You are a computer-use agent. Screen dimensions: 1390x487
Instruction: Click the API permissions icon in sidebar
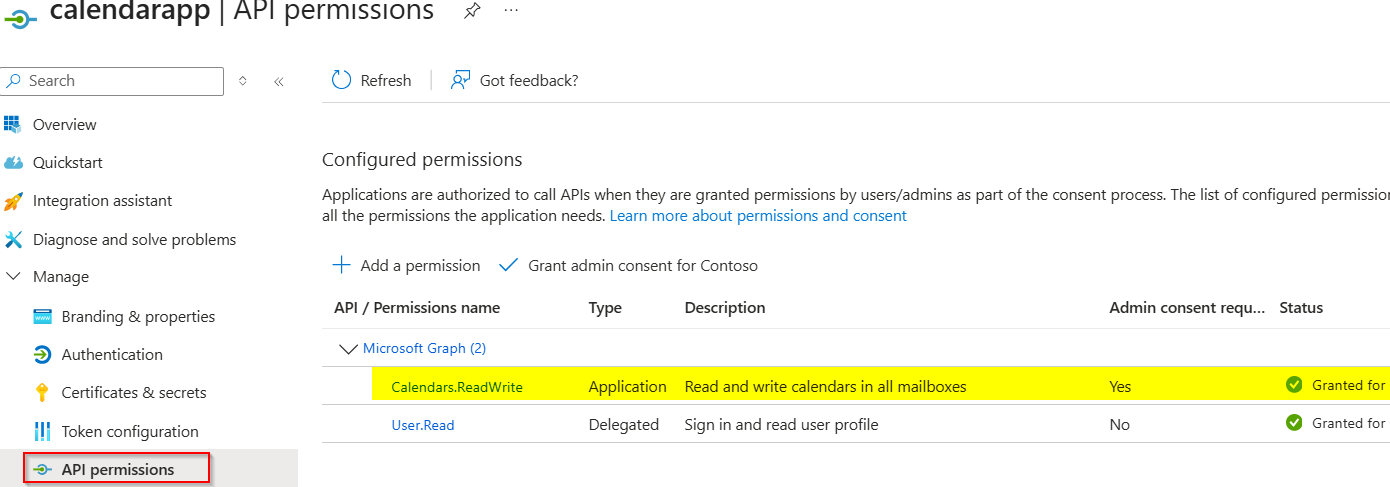pos(42,469)
